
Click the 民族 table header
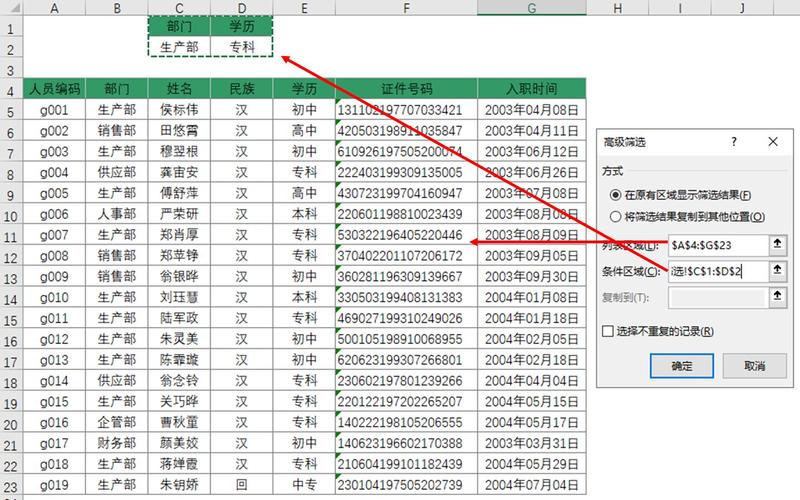(x=241, y=89)
